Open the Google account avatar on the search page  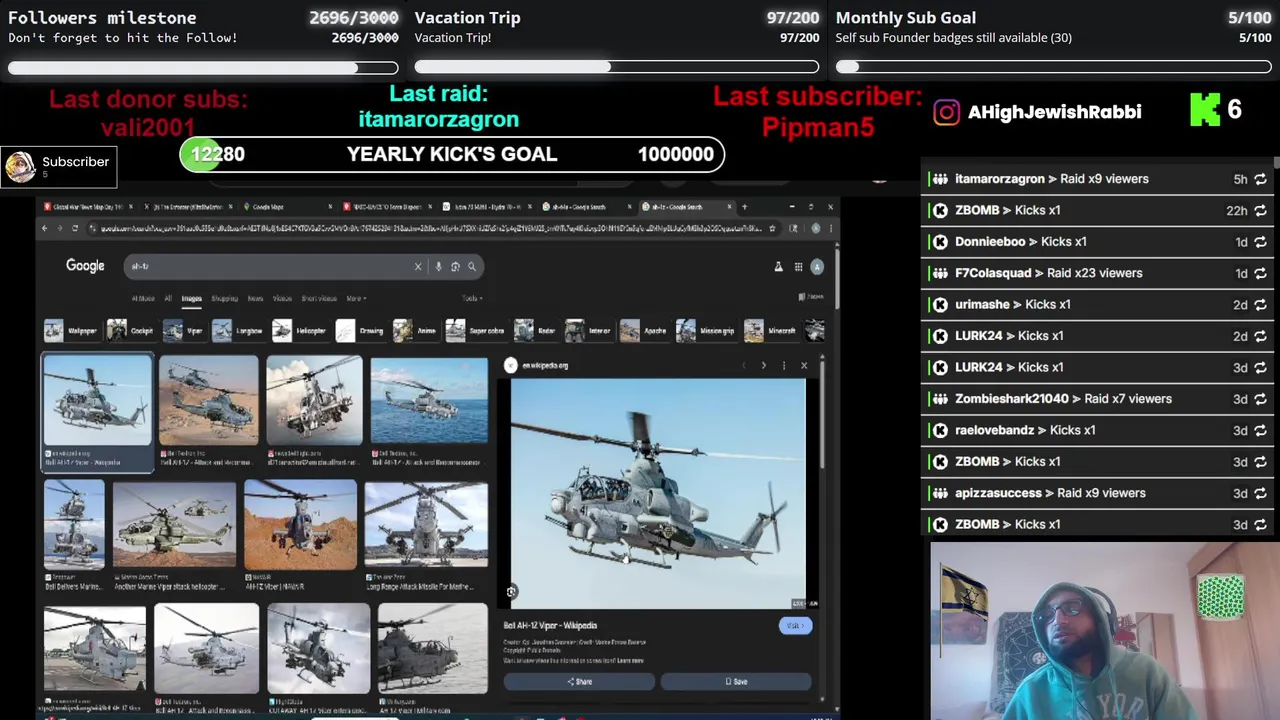coord(817,266)
